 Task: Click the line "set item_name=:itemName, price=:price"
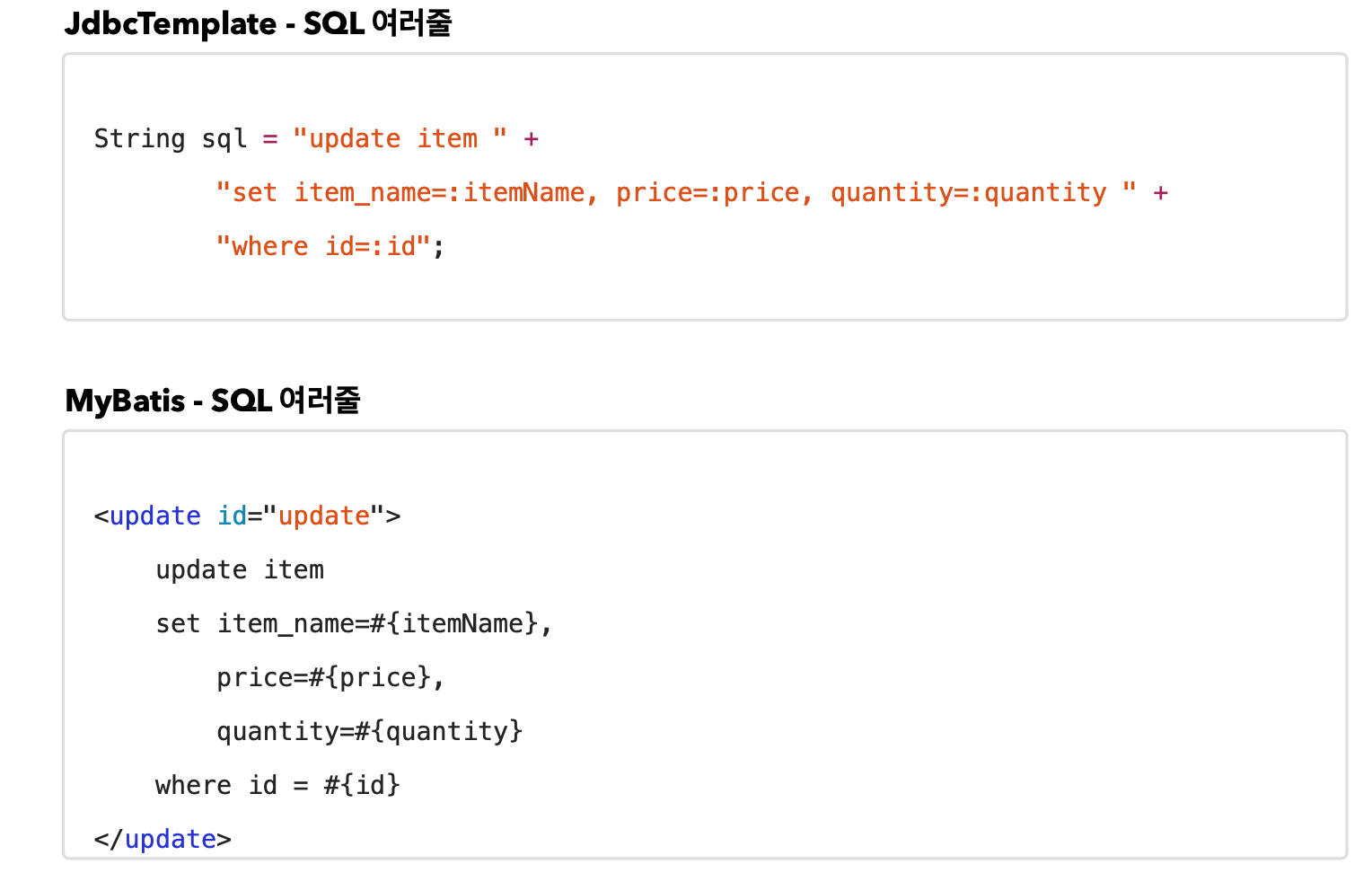pos(691,193)
